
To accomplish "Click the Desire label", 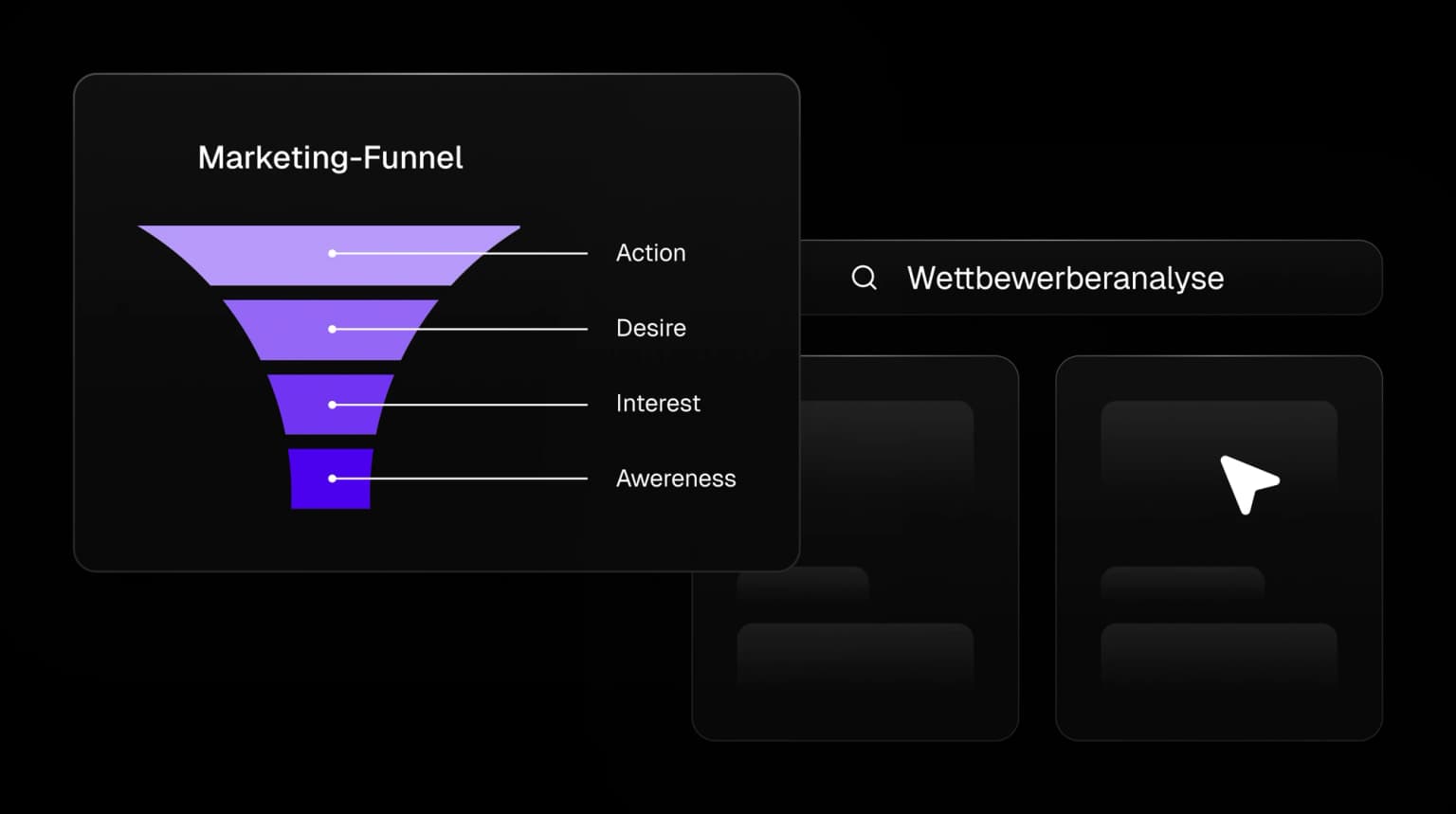I will [650, 328].
